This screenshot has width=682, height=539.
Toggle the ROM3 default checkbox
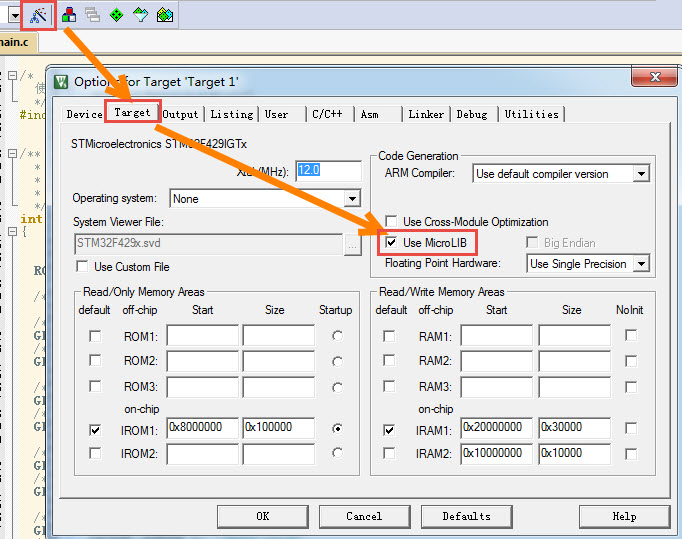[95, 386]
